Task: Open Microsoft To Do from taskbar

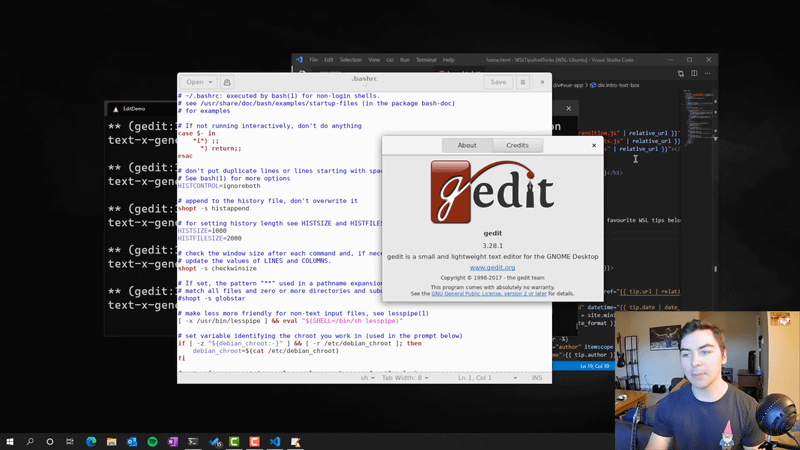Action: (x=215, y=441)
